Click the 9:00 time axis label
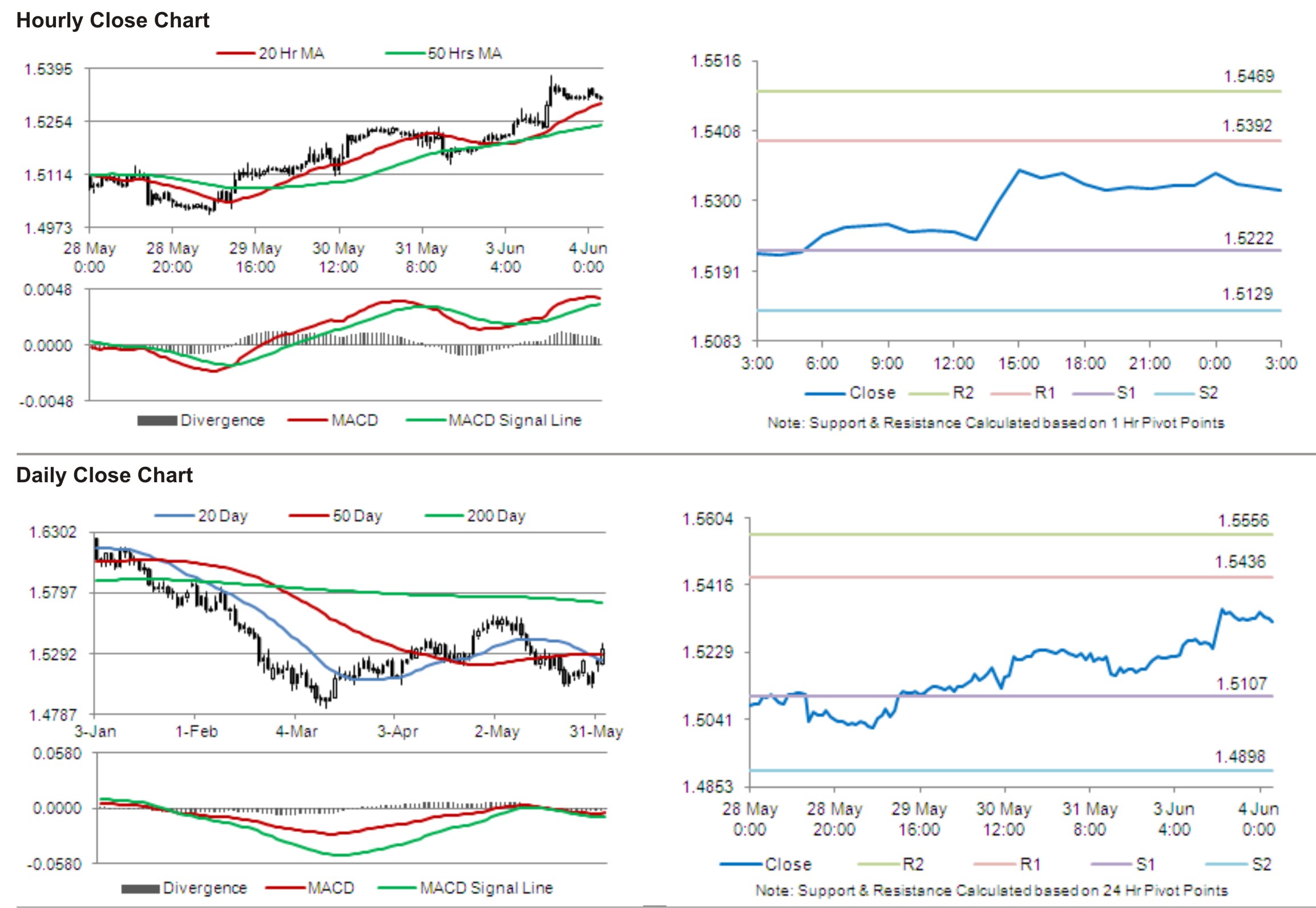Image resolution: width=1316 pixels, height=908 pixels. (x=887, y=364)
